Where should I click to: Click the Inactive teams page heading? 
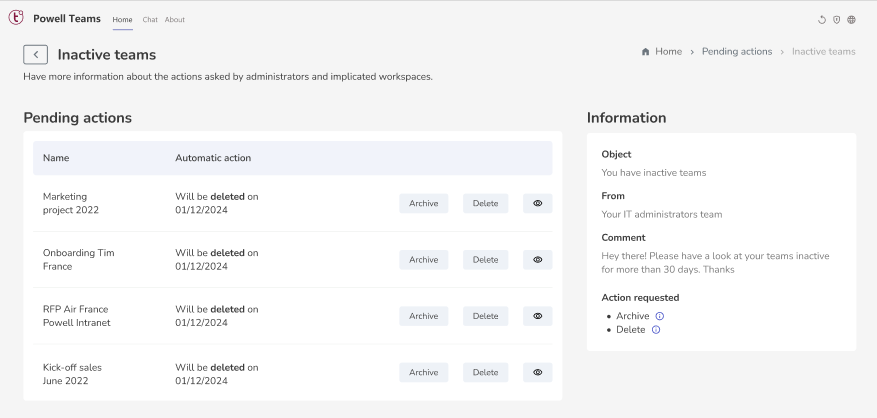coord(107,54)
